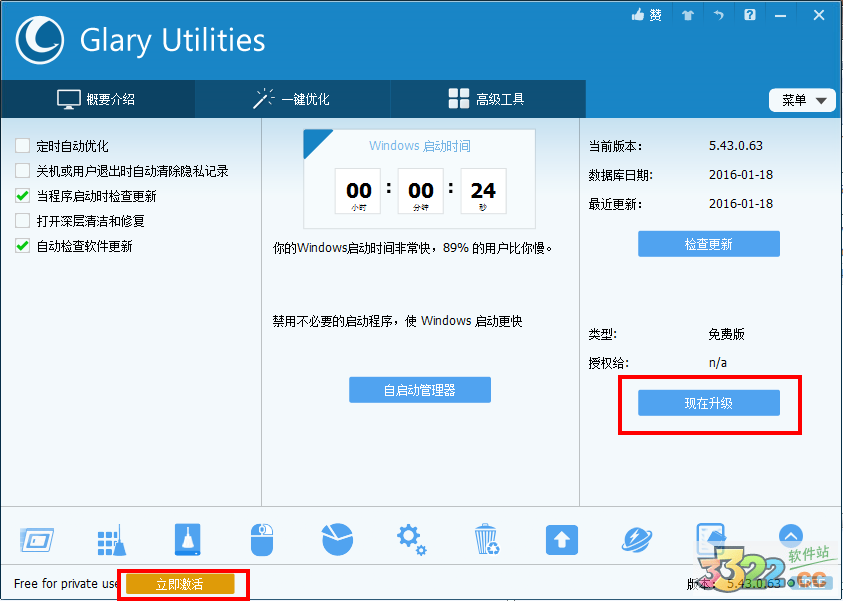Launch the trash bin uninstall manager icon
The width and height of the screenshot is (843, 601).
click(487, 539)
